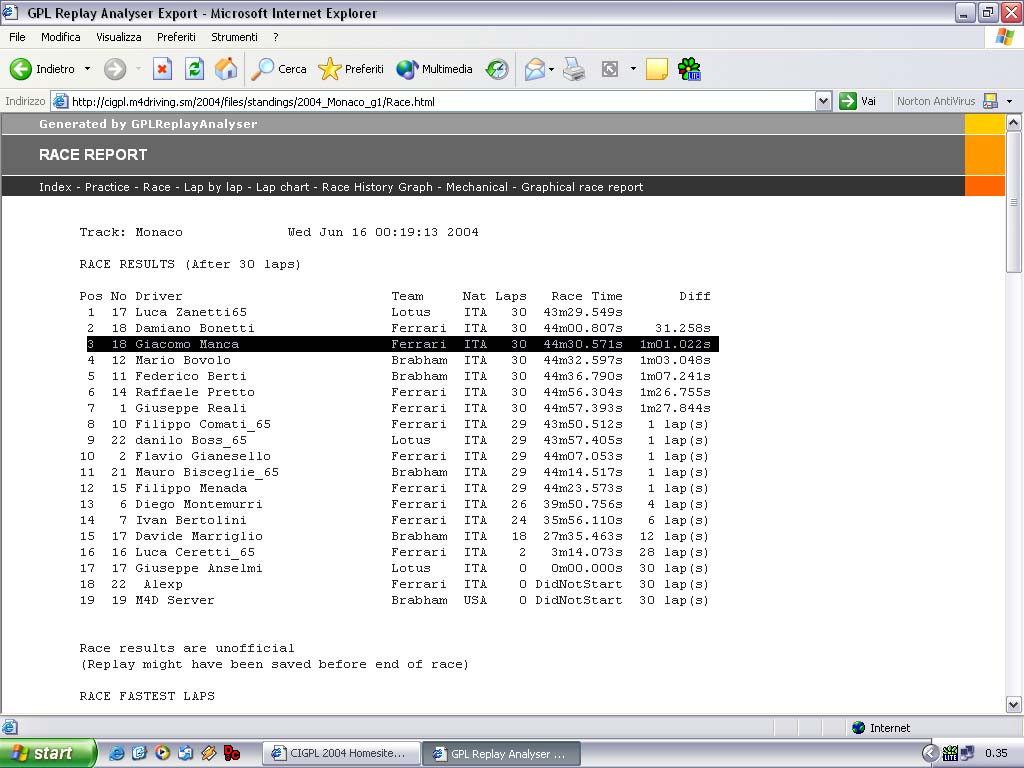Open the File menu
1024x768 pixels.
tap(17, 37)
